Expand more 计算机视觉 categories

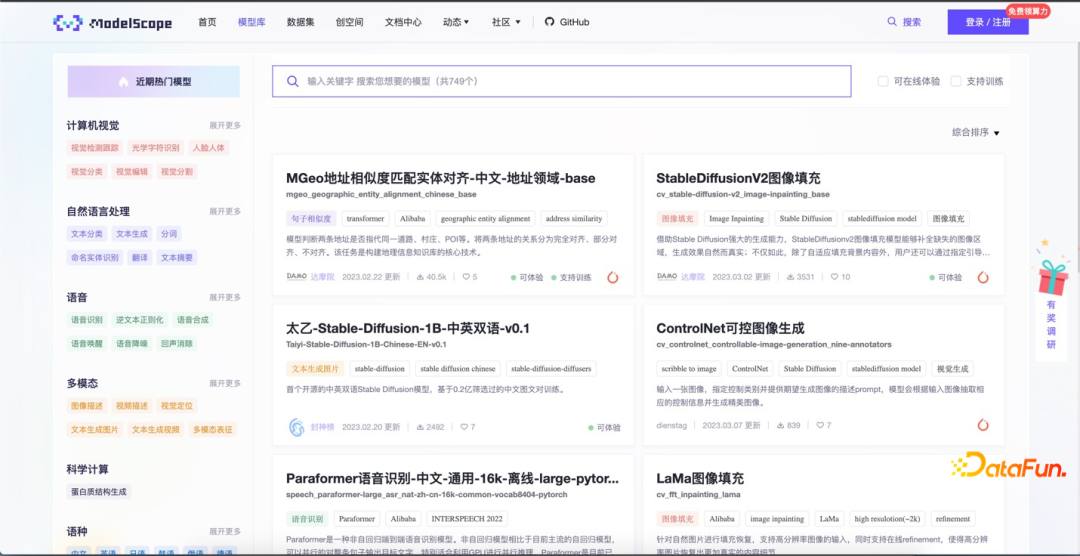pyautogui.click(x=225, y=125)
